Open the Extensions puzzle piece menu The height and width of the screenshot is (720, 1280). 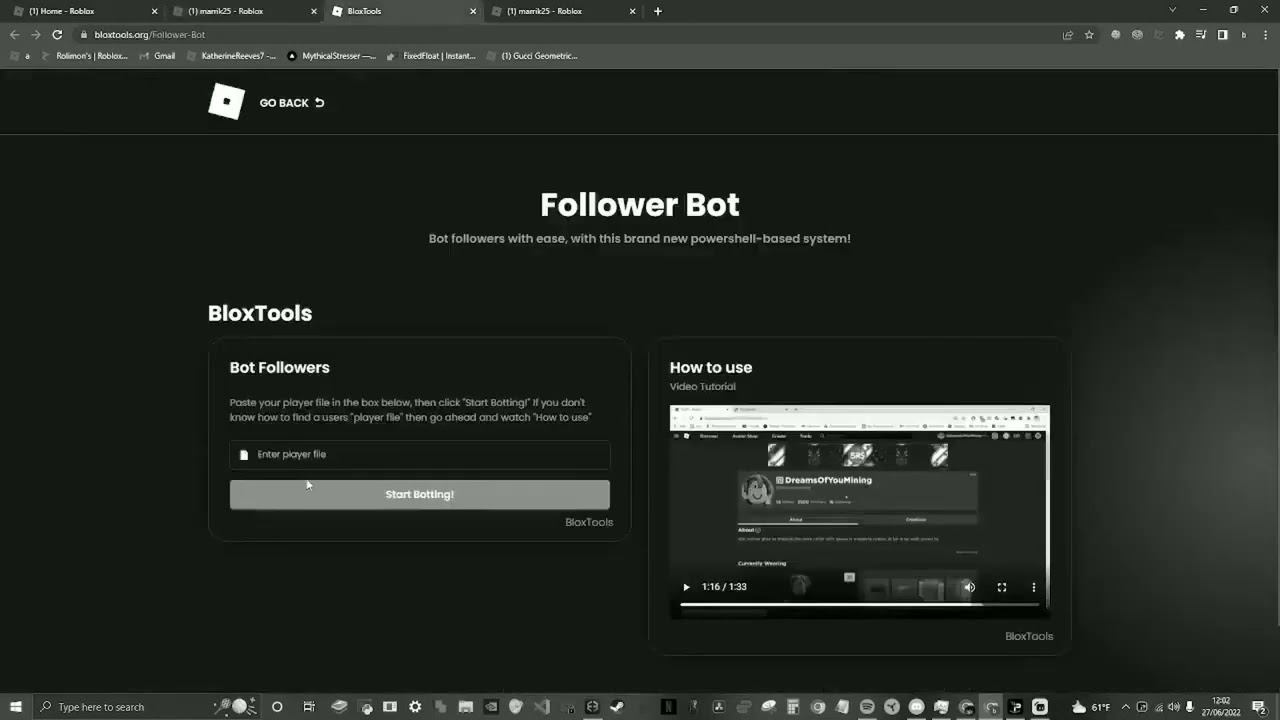click(x=1180, y=34)
